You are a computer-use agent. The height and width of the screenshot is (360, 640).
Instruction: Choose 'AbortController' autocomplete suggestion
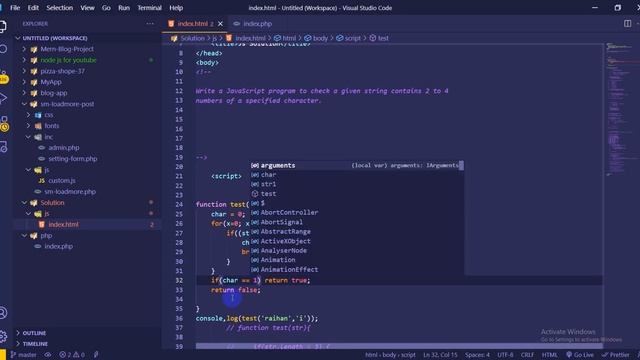pyautogui.click(x=357, y=213)
